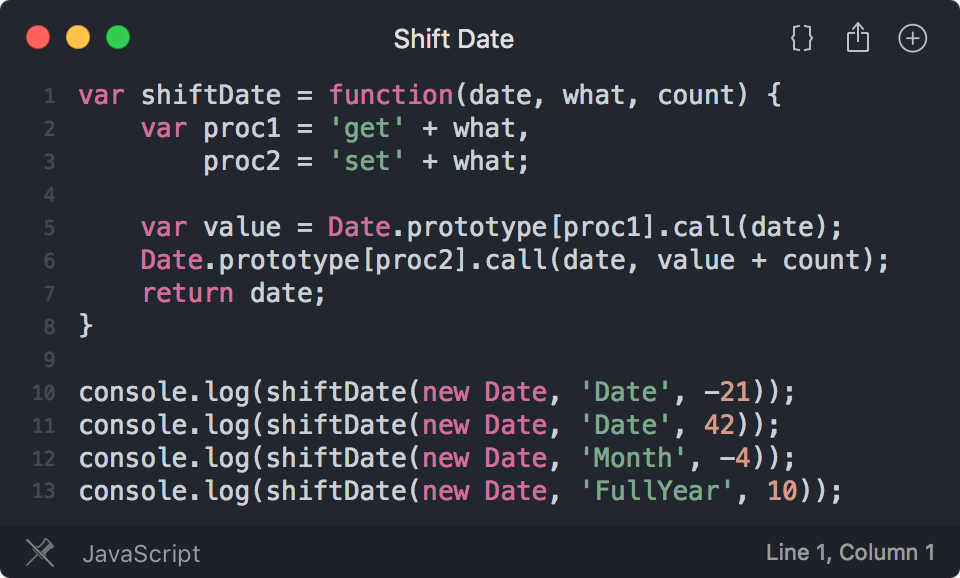The height and width of the screenshot is (578, 960).
Task: Click the shiftDate variable name on line 1
Action: [x=211, y=95]
